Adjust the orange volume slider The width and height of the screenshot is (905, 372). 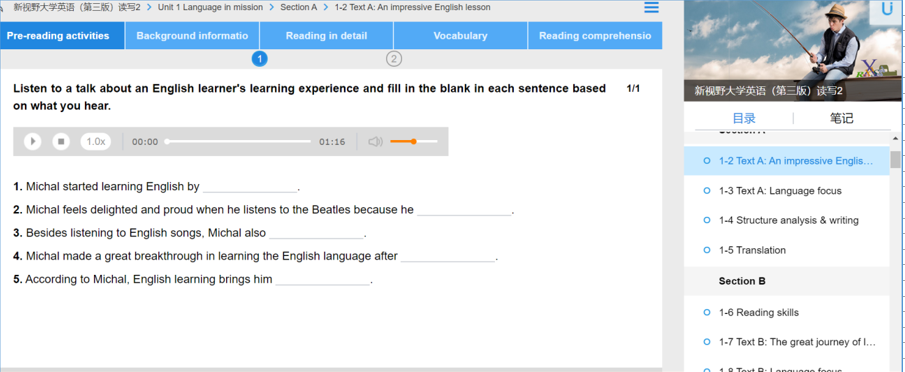pyautogui.click(x=413, y=141)
